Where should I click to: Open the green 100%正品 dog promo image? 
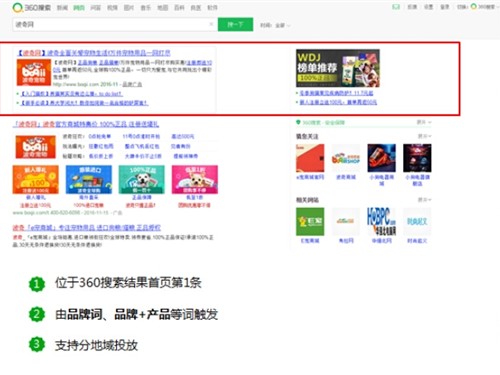(142, 179)
